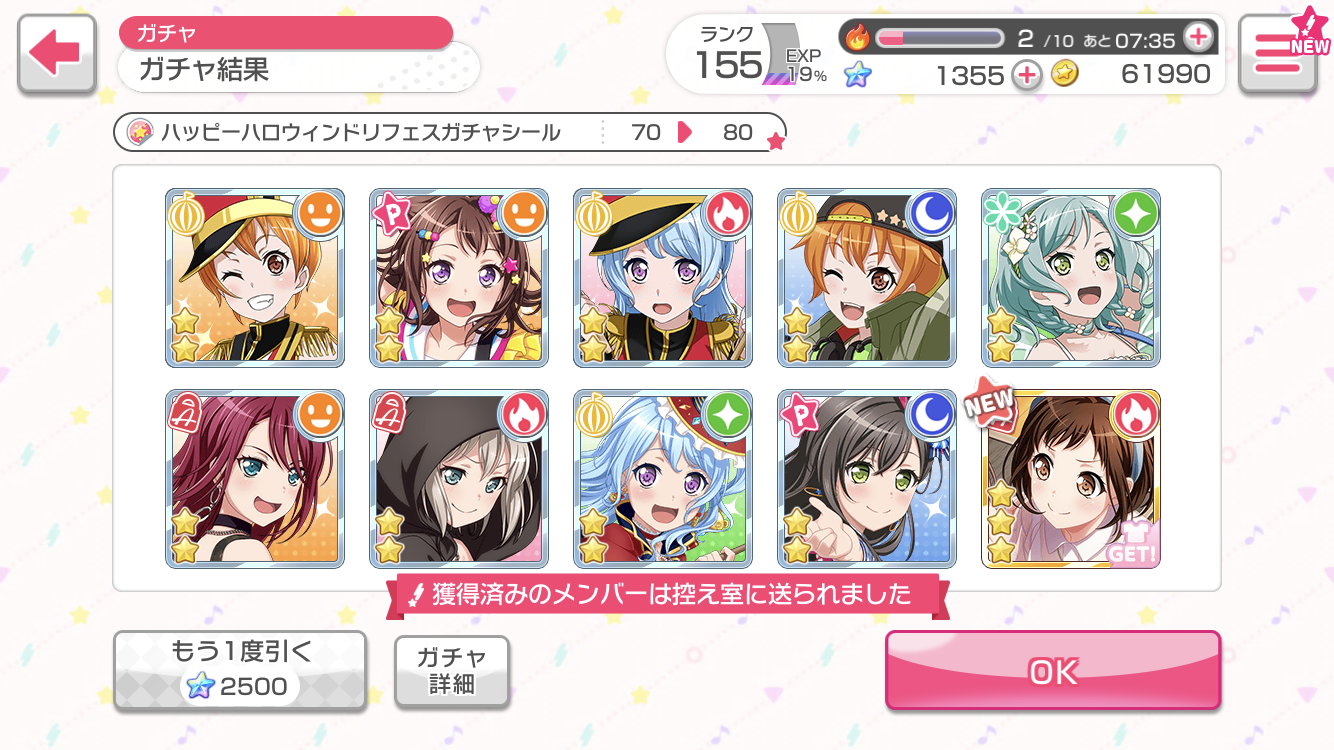The width and height of the screenshot is (1334, 750).
Task: Select the winking orange-haired girl in yellow hat card
Action: [x=255, y=278]
